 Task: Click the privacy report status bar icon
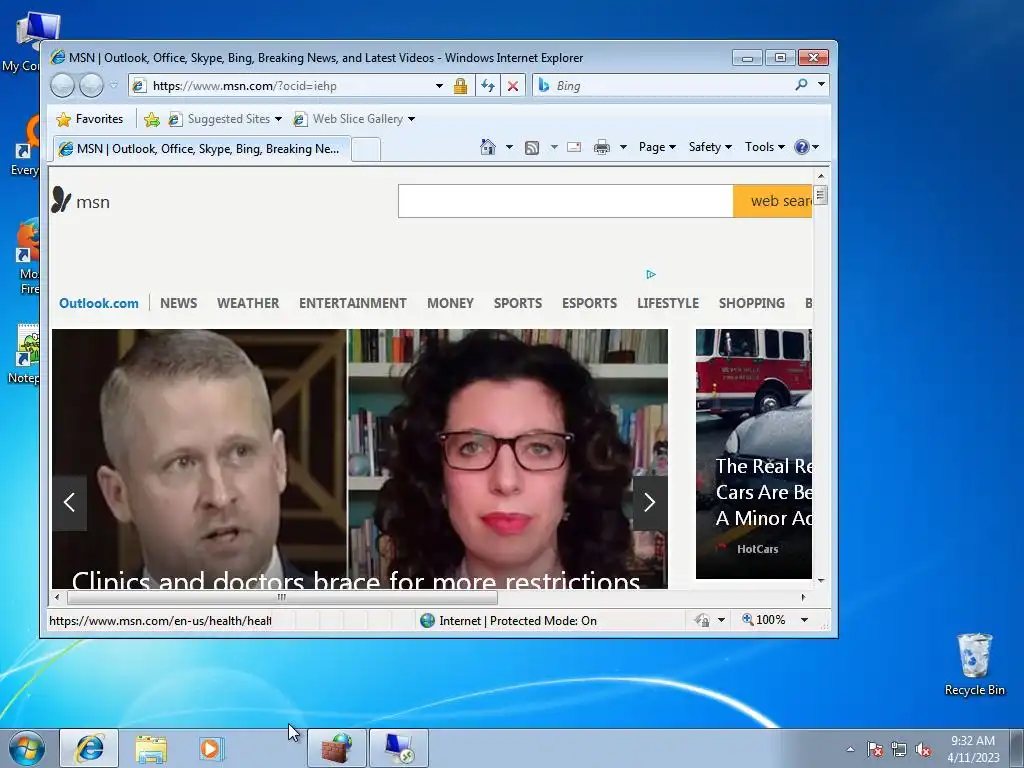[x=702, y=620]
